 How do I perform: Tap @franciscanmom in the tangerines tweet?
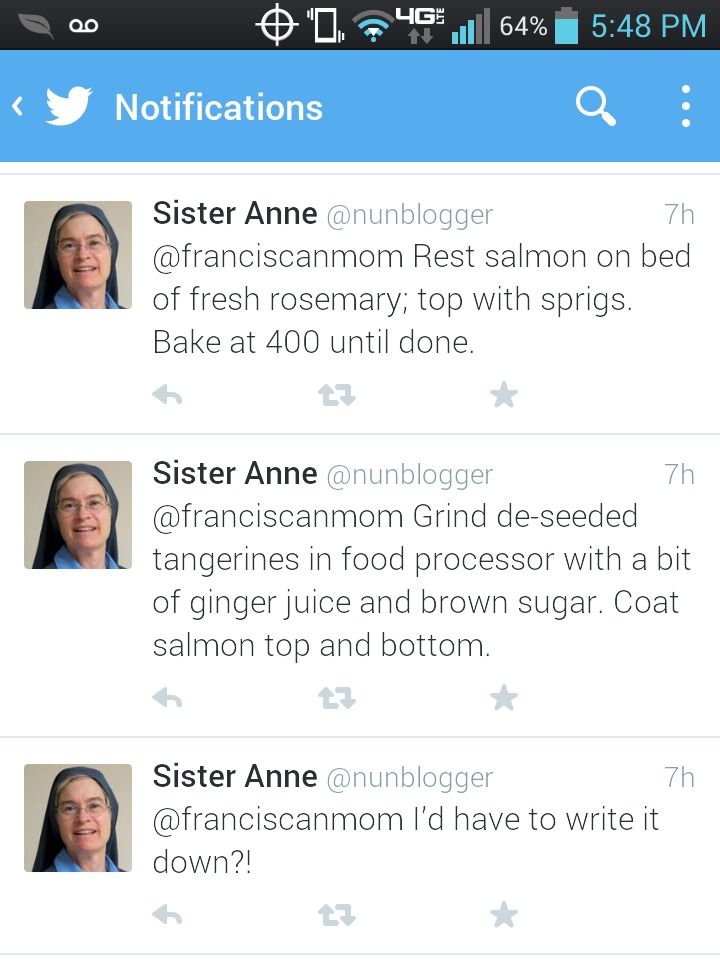click(x=278, y=517)
